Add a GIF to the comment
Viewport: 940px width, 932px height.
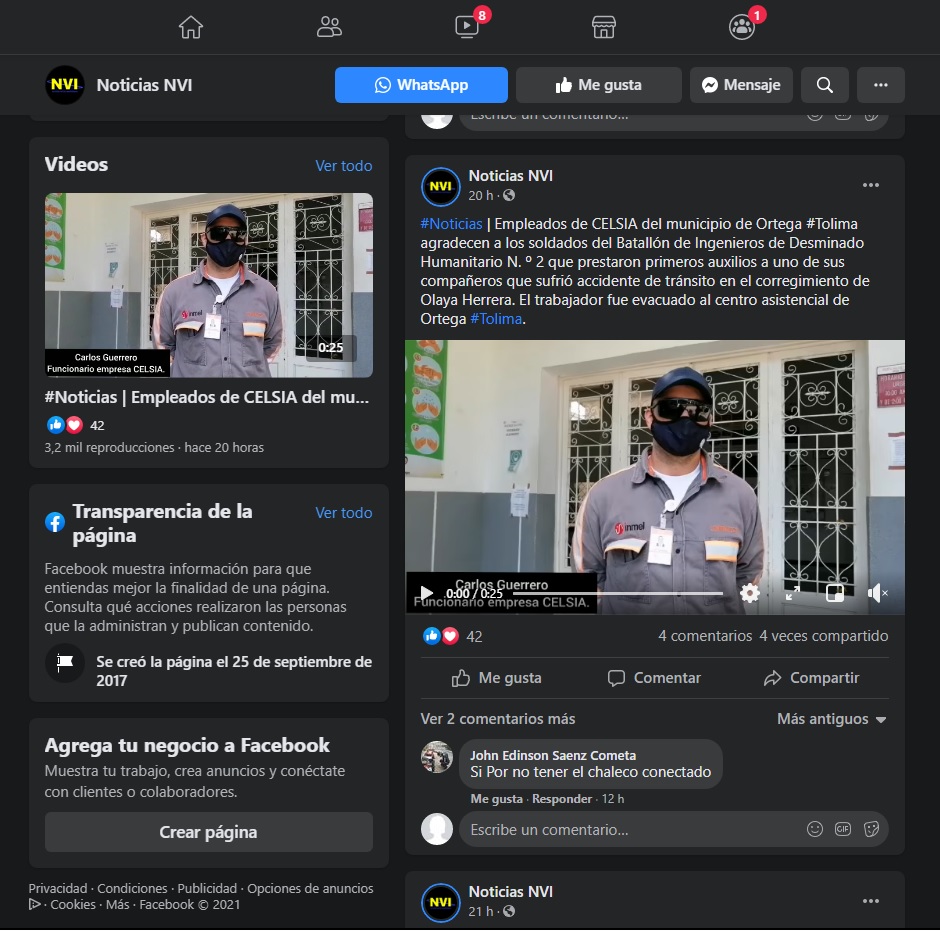[842, 829]
